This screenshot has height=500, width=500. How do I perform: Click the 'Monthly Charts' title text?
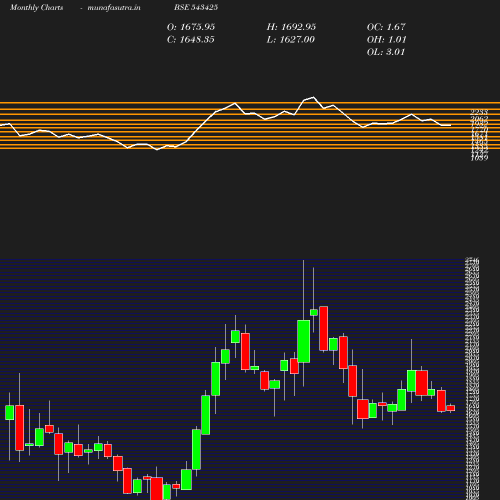(x=36, y=7)
